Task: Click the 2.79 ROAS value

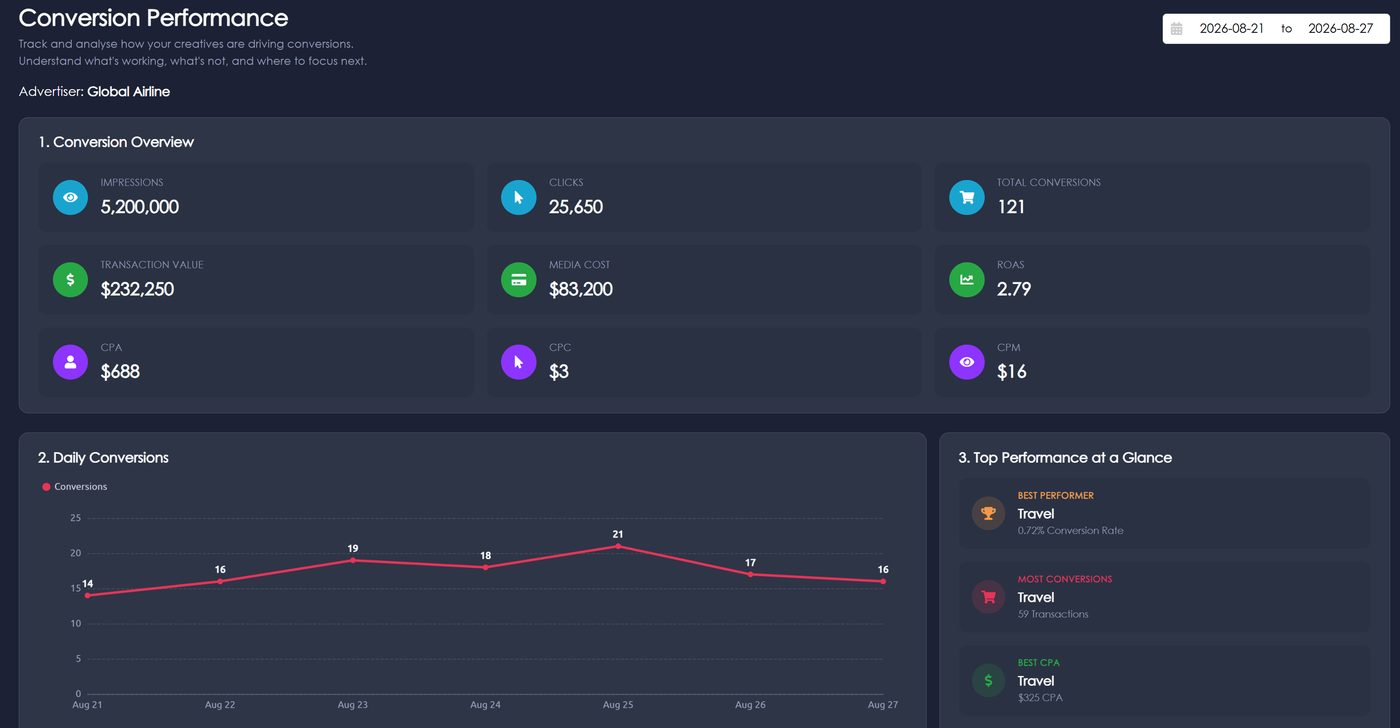Action: pyautogui.click(x=1014, y=289)
